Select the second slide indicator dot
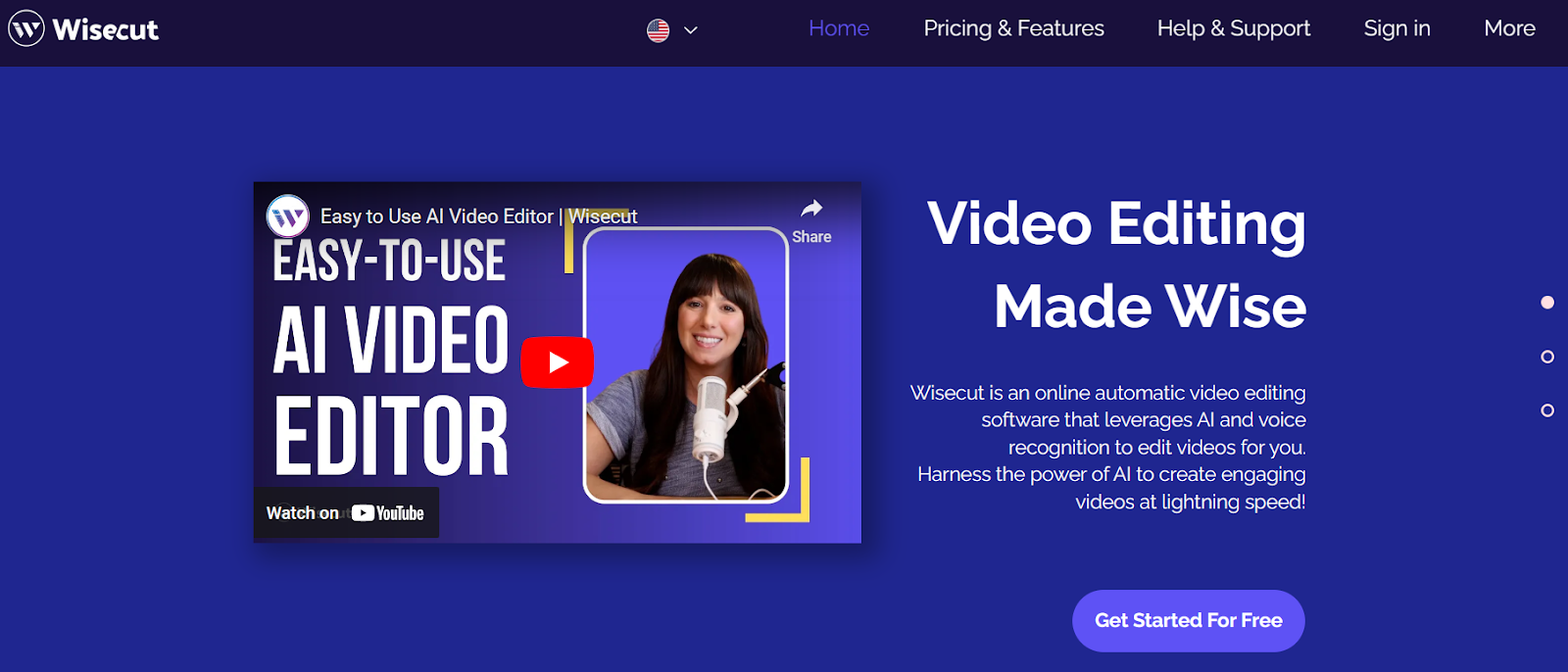Viewport: 1568px width, 672px height. [1547, 357]
